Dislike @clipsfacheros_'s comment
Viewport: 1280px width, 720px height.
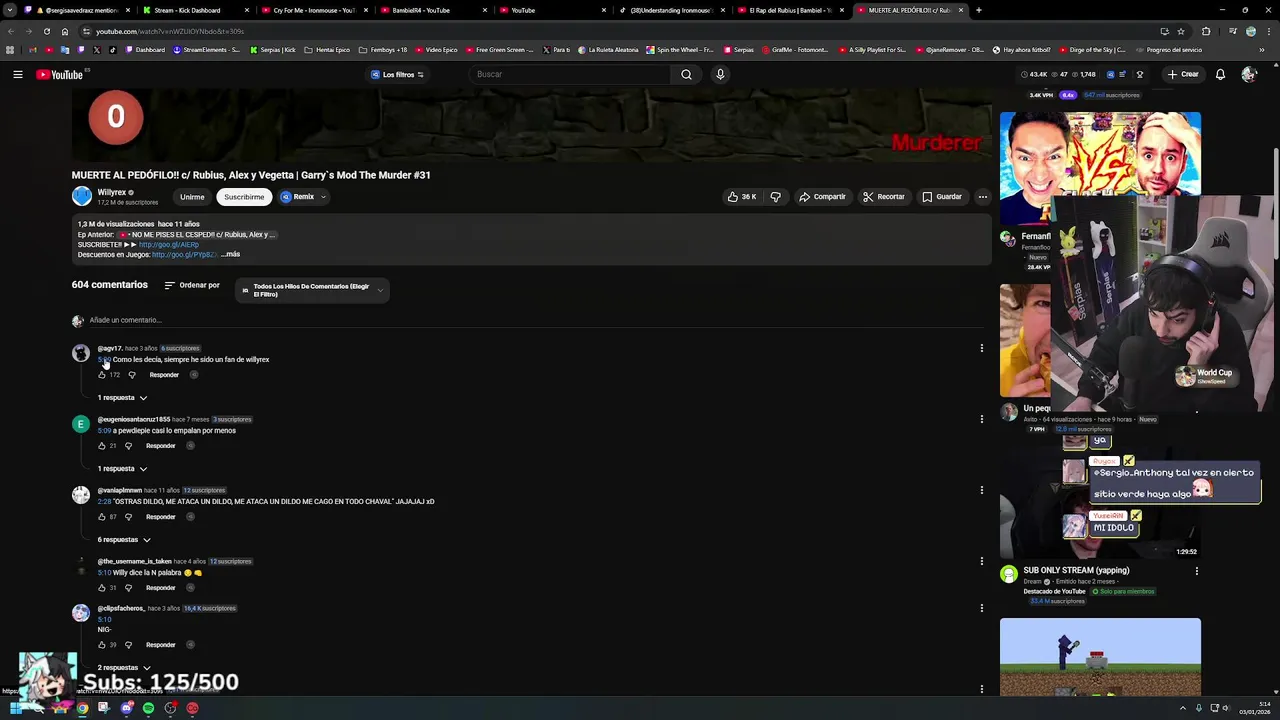pos(128,645)
